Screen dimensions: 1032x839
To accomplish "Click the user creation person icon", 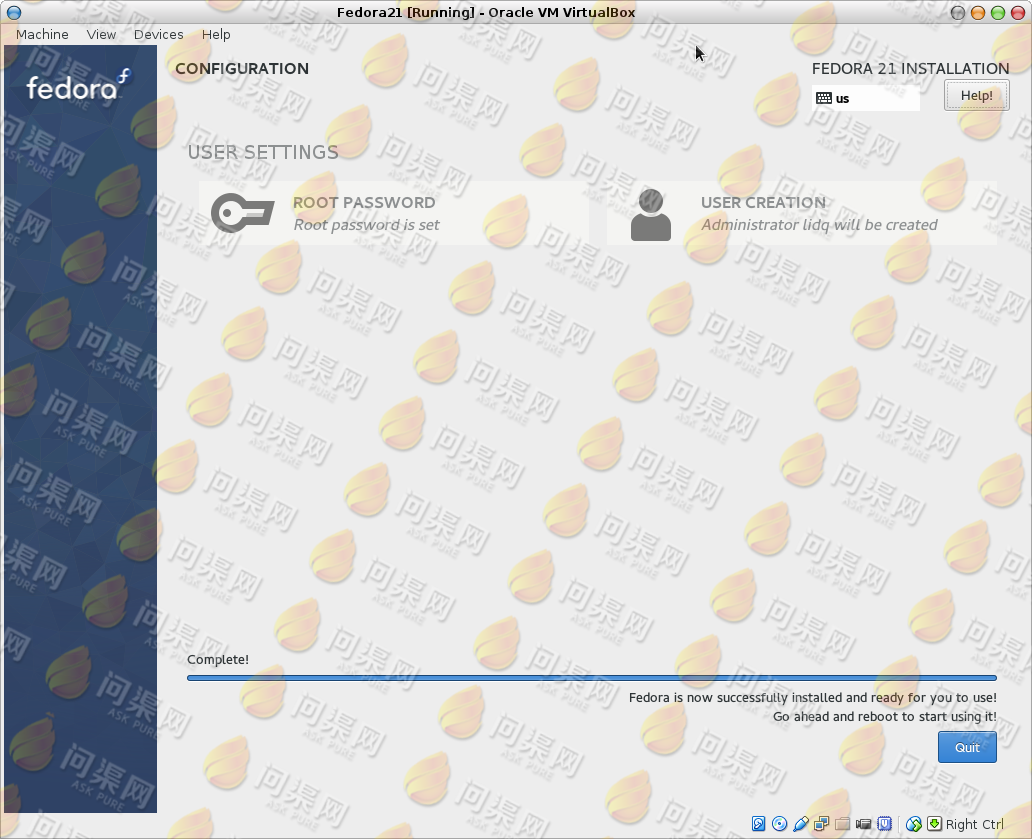I will 650,215.
